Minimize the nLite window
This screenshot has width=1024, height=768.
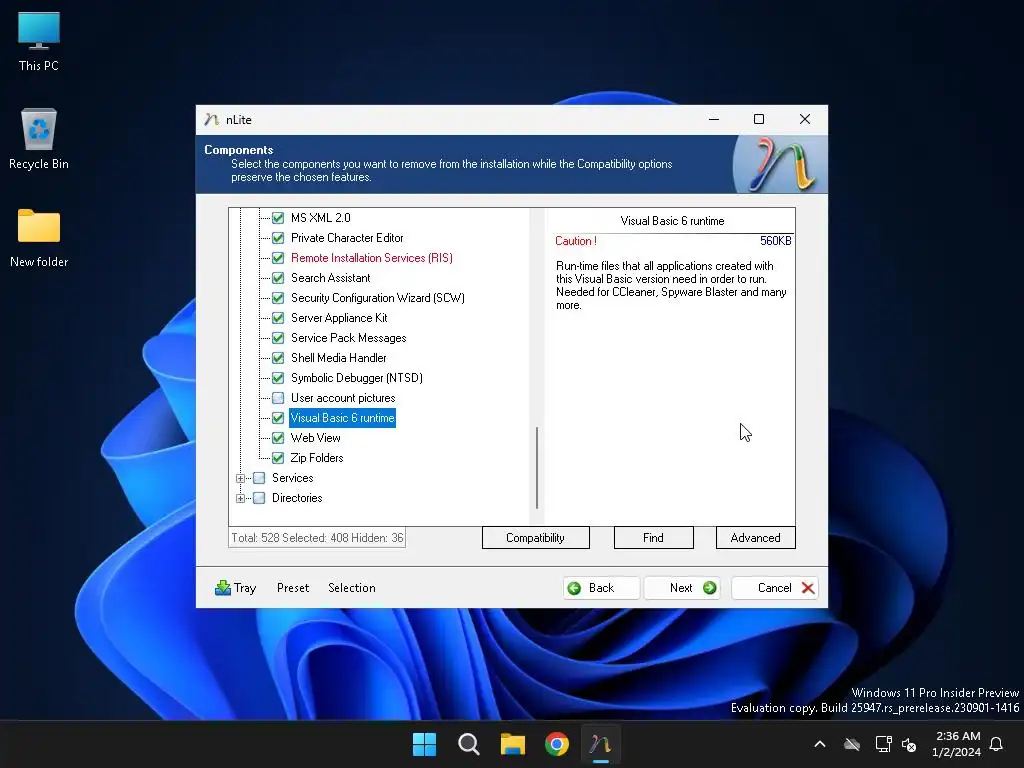click(714, 119)
